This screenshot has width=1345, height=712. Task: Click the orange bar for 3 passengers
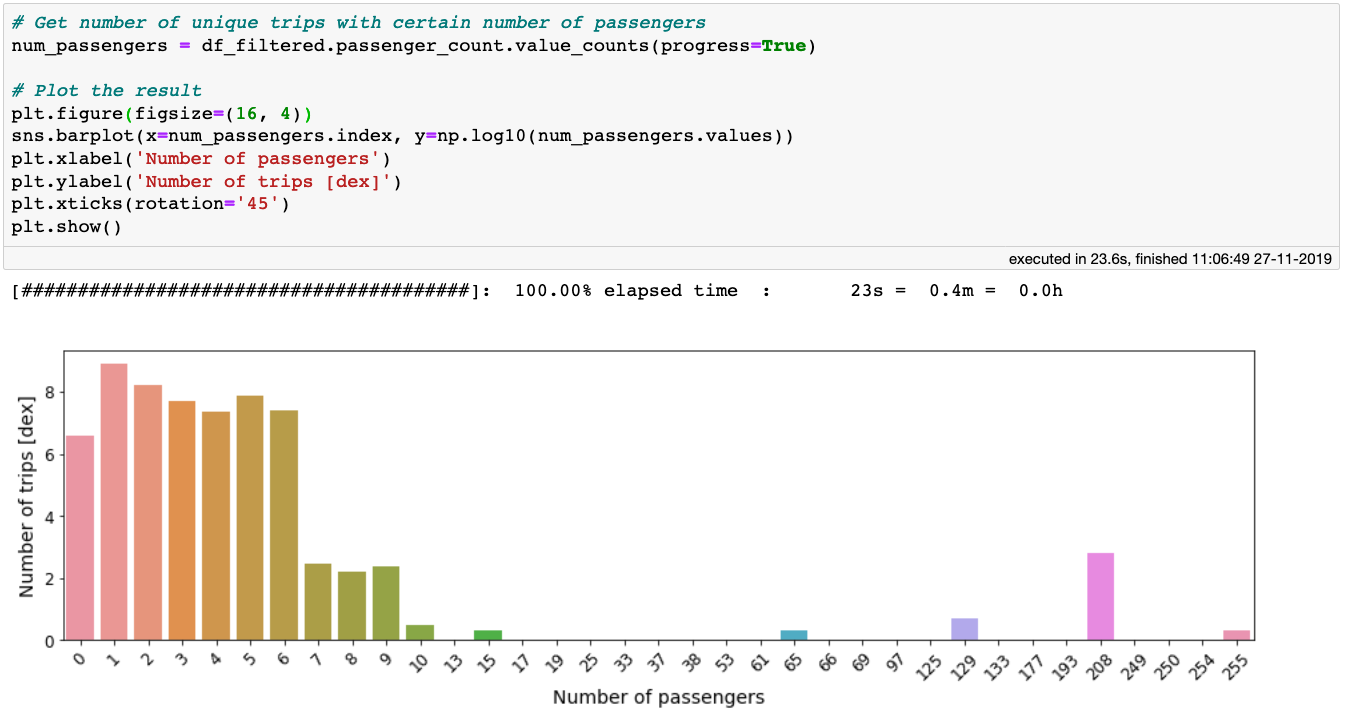[182, 521]
